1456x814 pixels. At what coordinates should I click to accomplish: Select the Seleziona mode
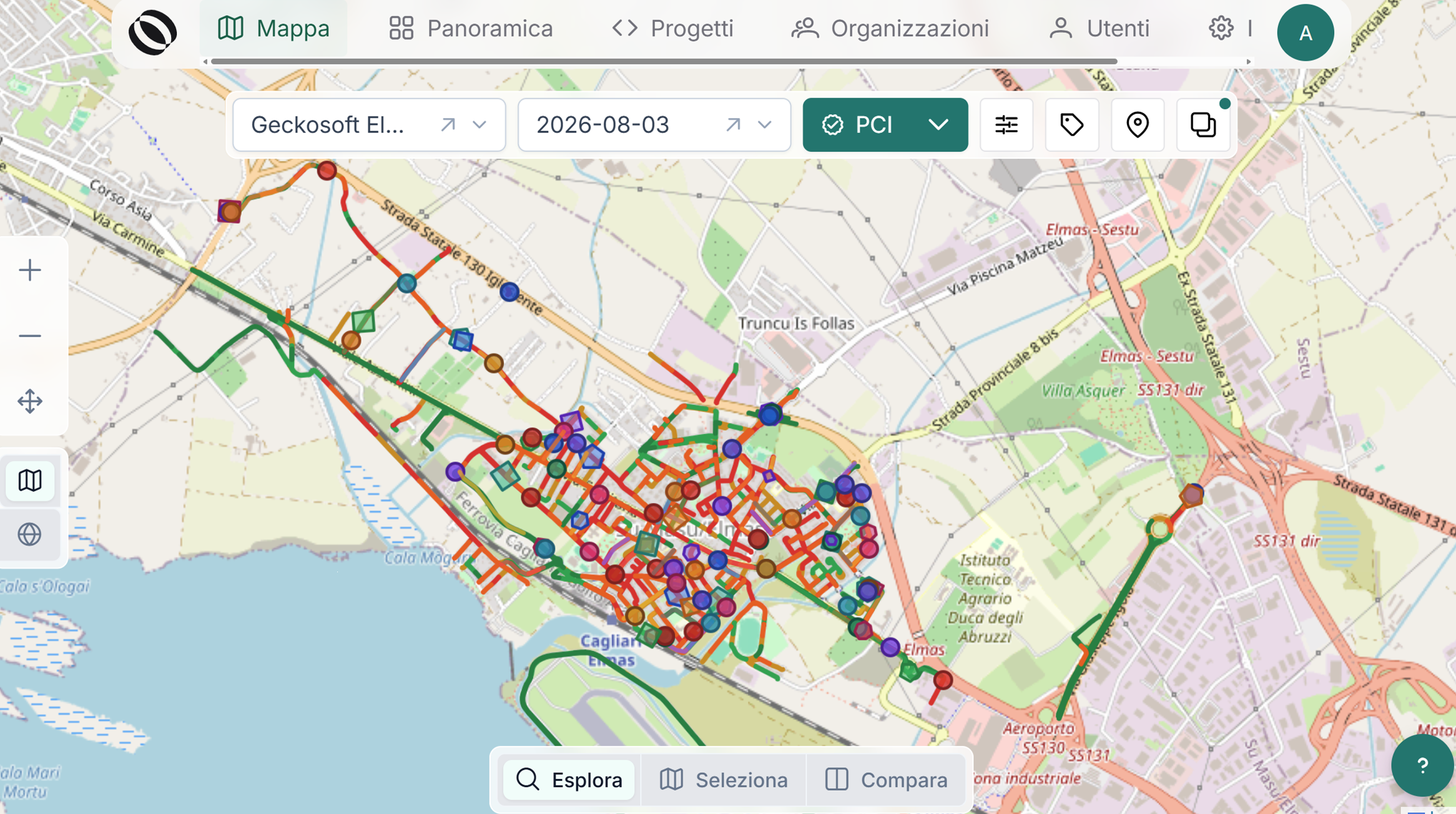pyautogui.click(x=724, y=780)
